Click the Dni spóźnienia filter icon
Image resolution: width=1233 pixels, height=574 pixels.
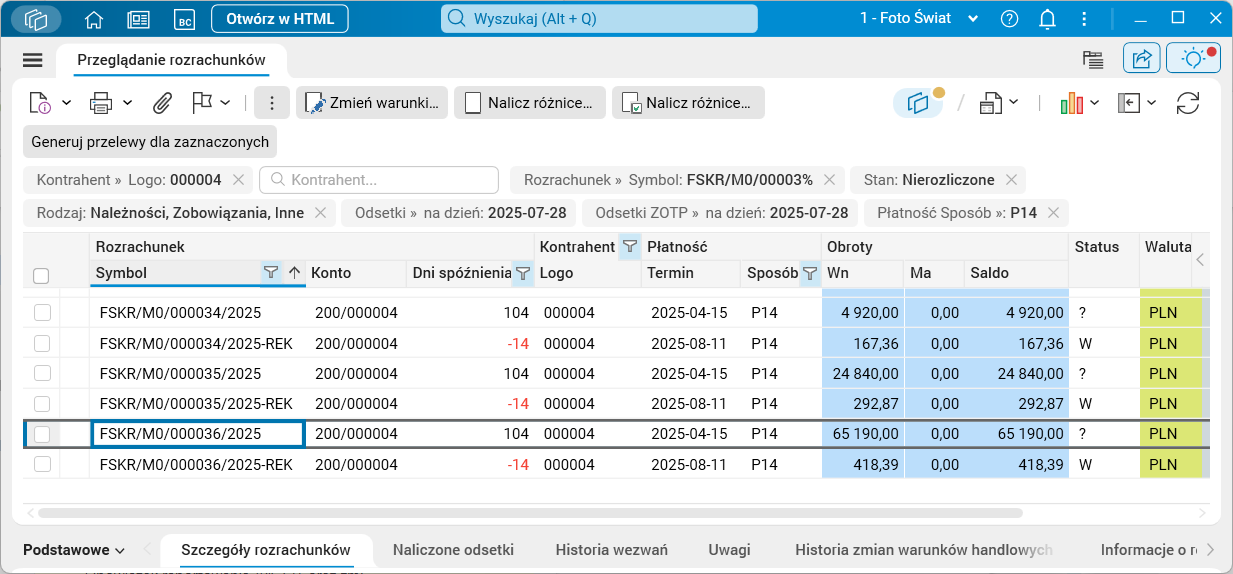pyautogui.click(x=522, y=272)
